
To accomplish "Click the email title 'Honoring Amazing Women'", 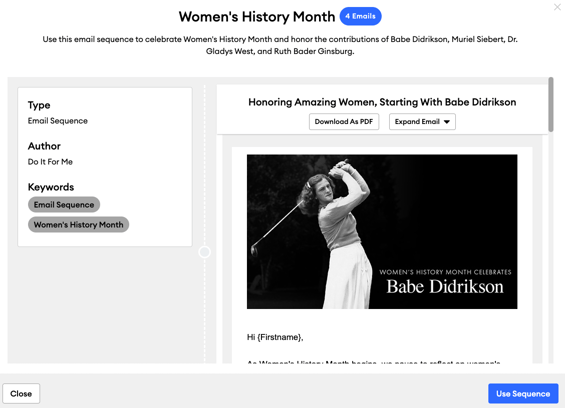I will click(x=382, y=102).
